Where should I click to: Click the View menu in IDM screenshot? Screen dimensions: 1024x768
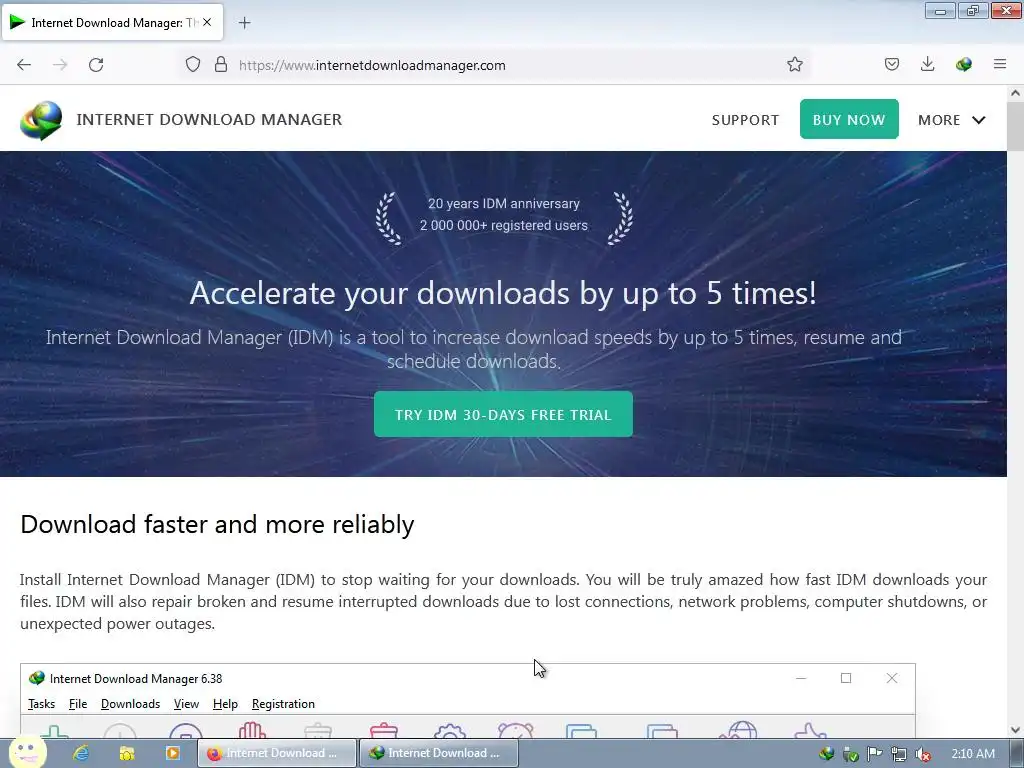pos(186,704)
